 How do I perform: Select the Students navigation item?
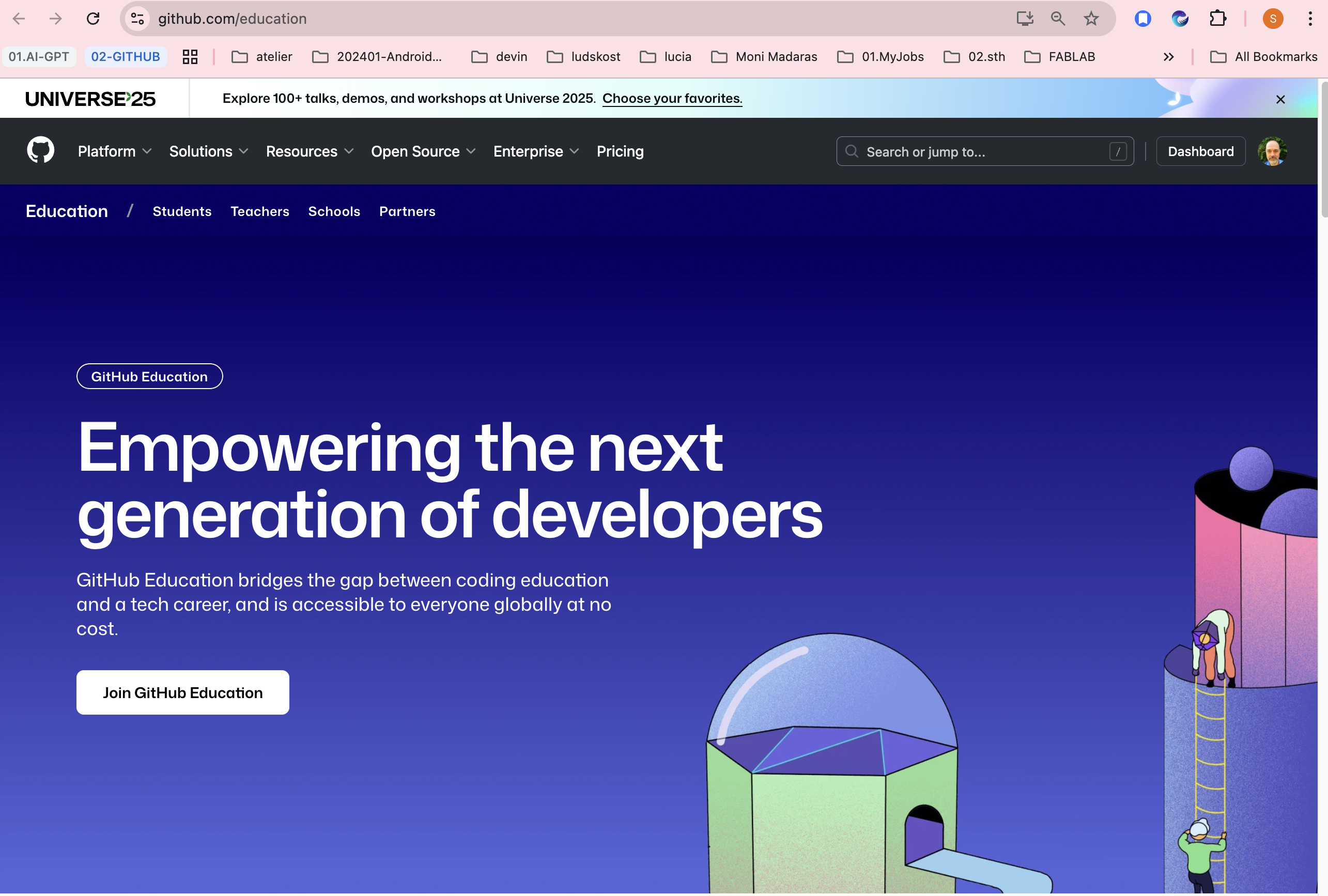click(x=182, y=211)
